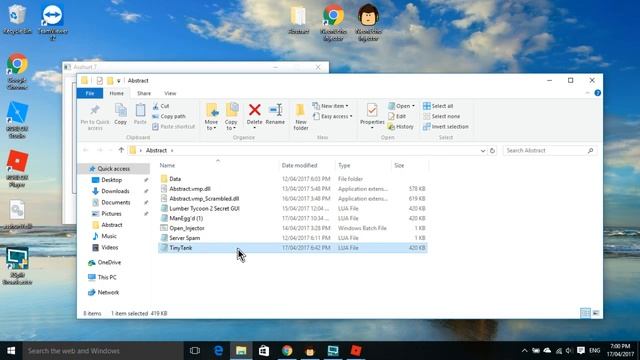The width and height of the screenshot is (640, 360).
Task: Expand the Abstract breadcrumb arrow
Action: pos(172,151)
